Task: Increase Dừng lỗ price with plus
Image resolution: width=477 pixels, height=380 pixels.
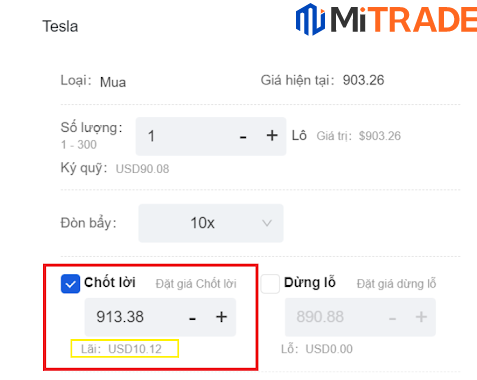Action: pos(421,317)
